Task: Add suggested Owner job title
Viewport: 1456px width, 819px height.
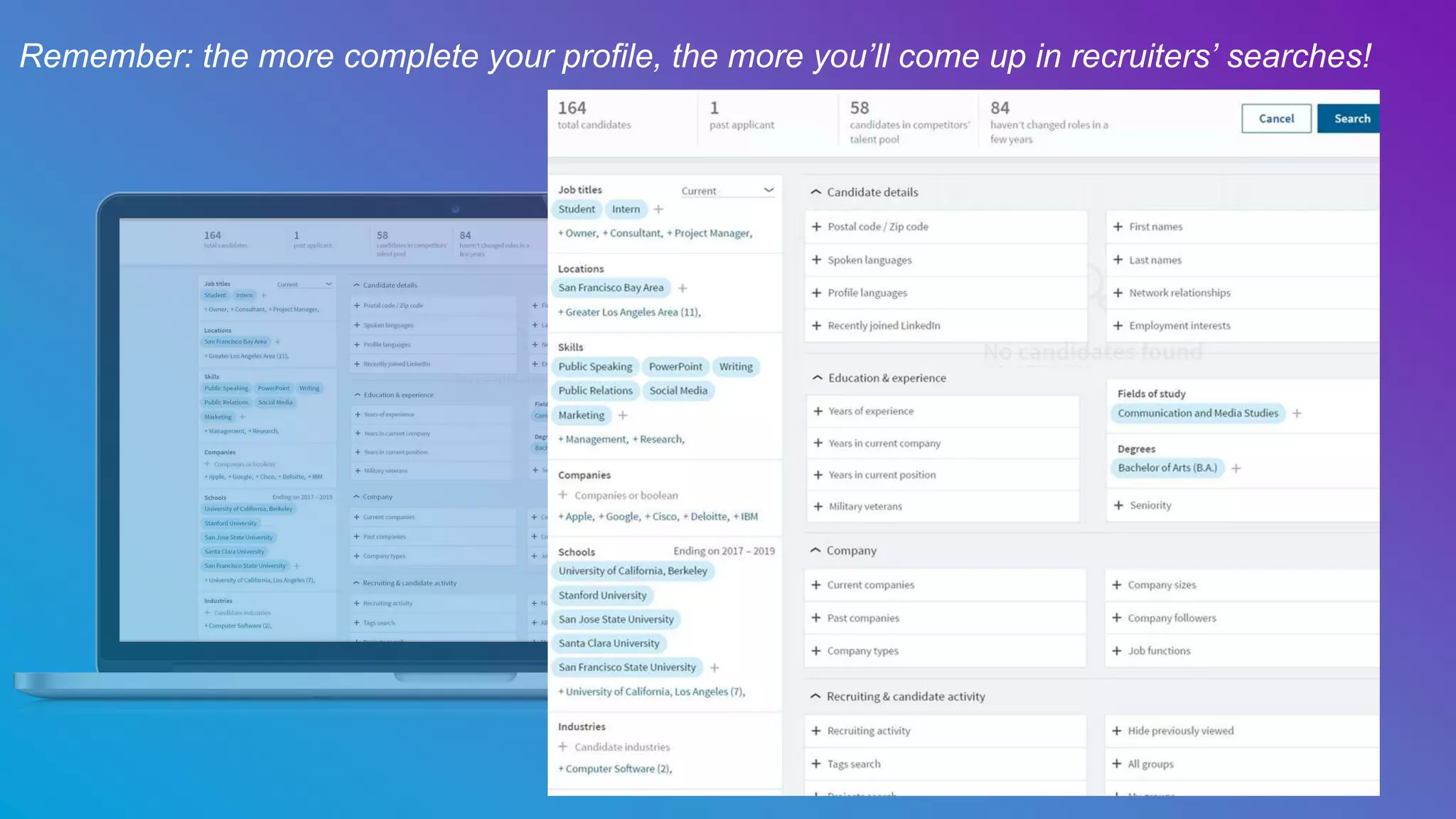Action: click(578, 233)
